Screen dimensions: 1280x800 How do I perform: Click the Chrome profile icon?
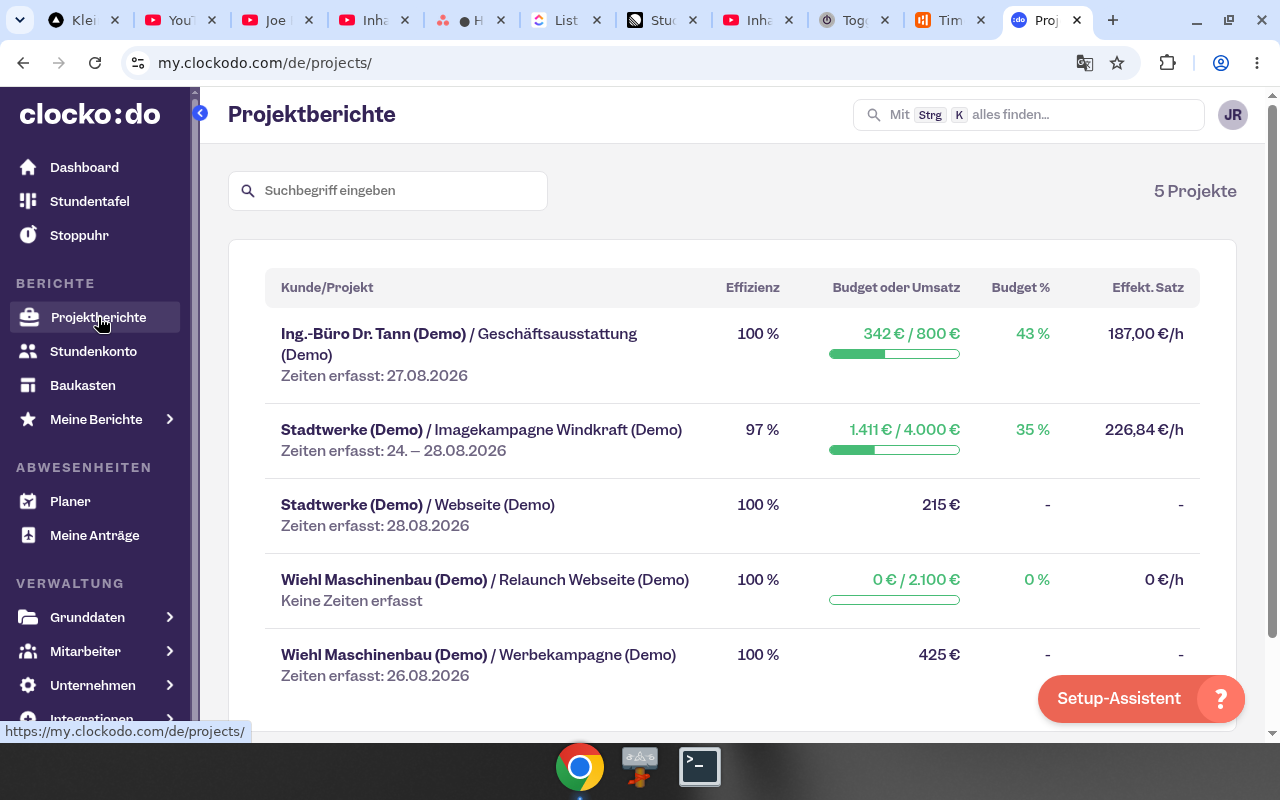pos(1221,63)
